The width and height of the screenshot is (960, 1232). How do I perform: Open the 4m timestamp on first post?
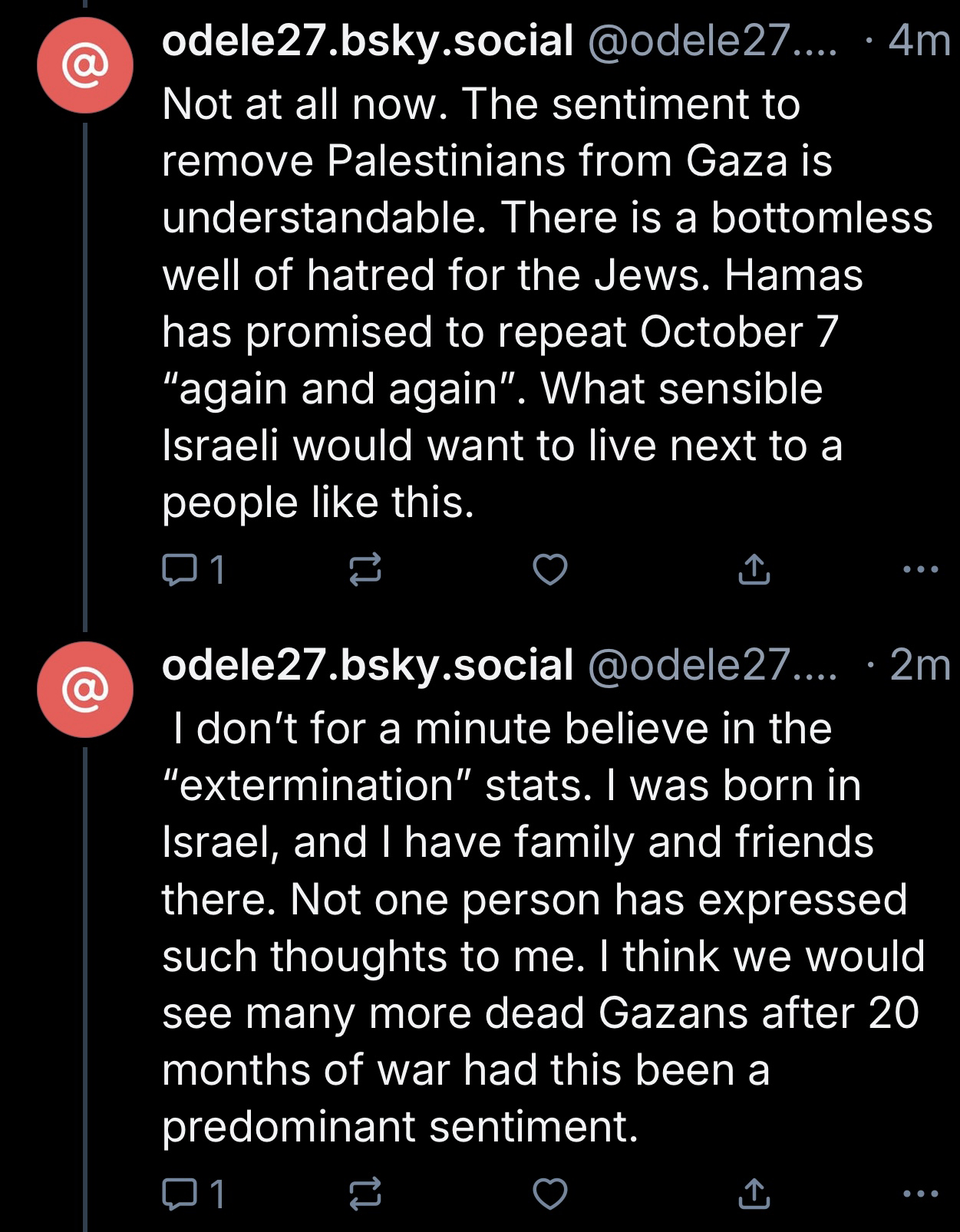919,41
